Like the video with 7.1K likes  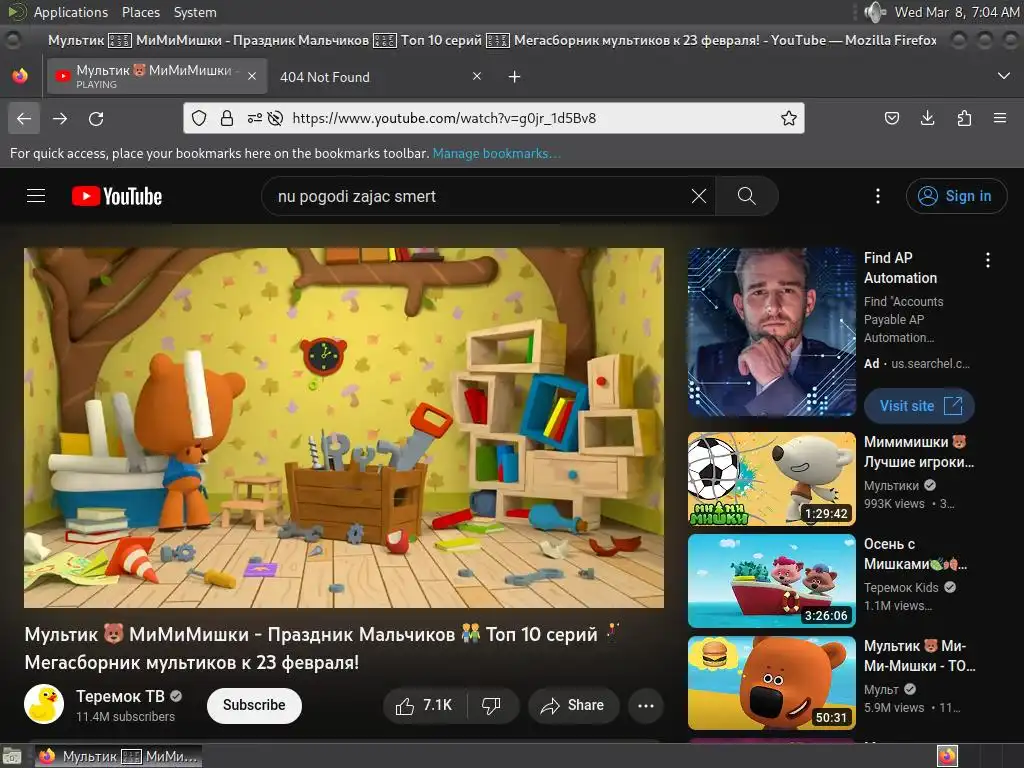pos(424,705)
